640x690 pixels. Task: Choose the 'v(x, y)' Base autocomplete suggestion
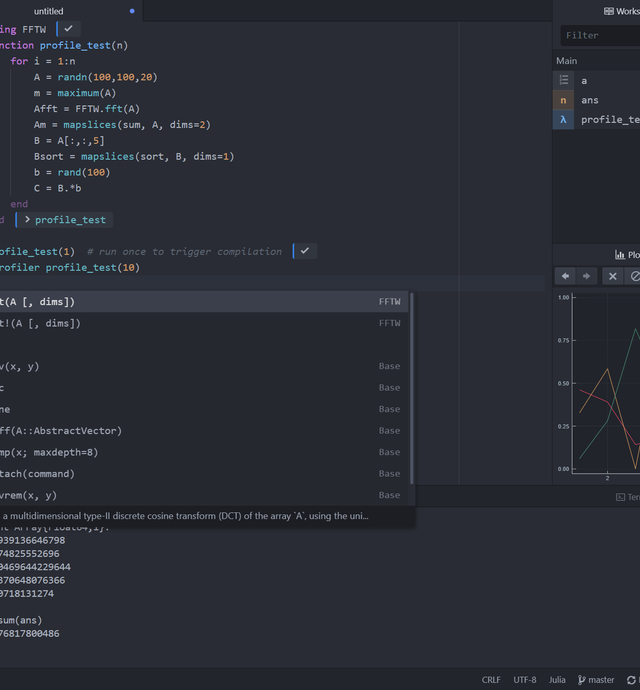coord(204,366)
